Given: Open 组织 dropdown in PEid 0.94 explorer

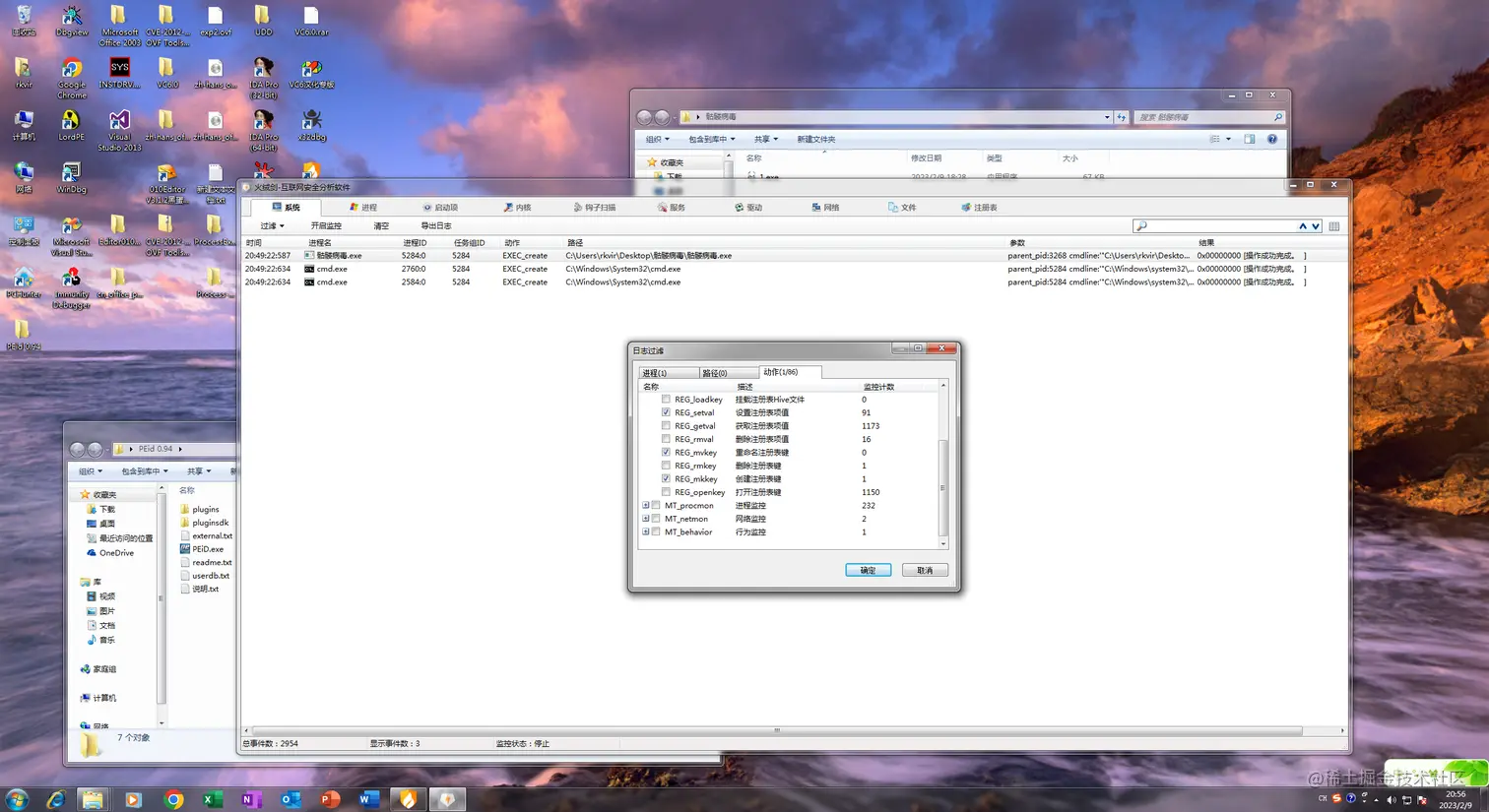Looking at the screenshot, I should [91, 471].
